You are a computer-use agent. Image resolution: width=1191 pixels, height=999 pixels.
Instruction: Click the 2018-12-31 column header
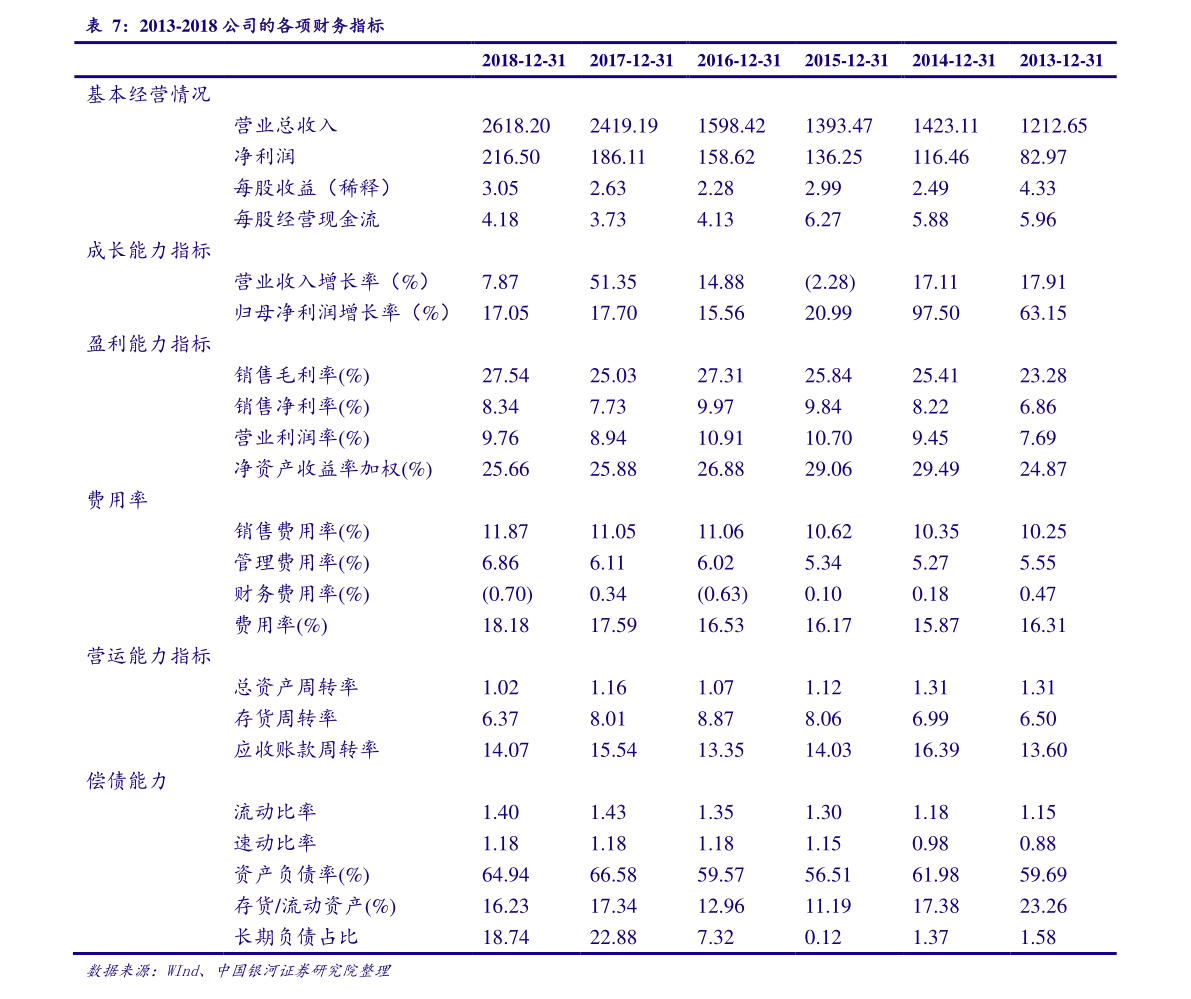[523, 61]
